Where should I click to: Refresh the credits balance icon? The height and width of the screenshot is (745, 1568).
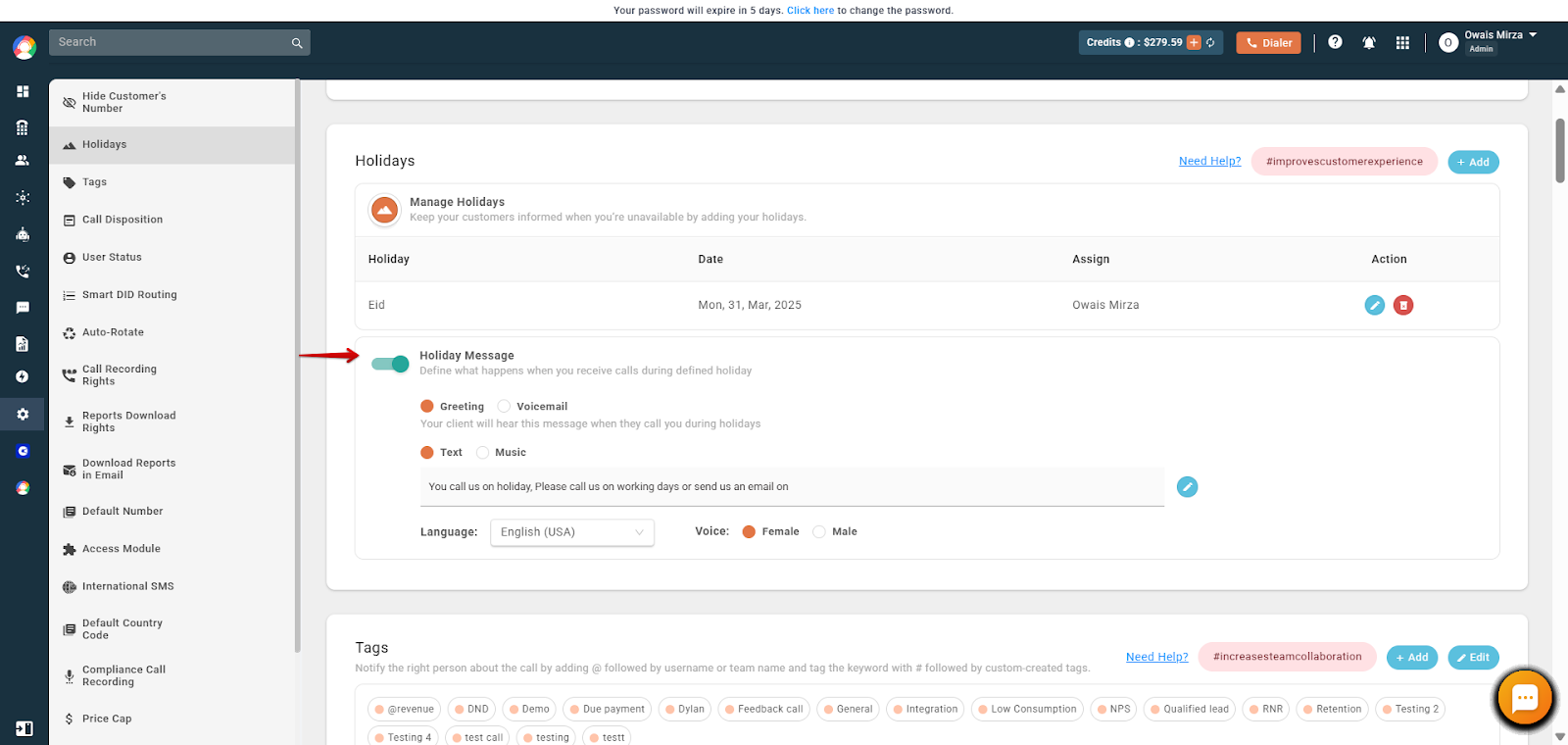pyautogui.click(x=1210, y=42)
